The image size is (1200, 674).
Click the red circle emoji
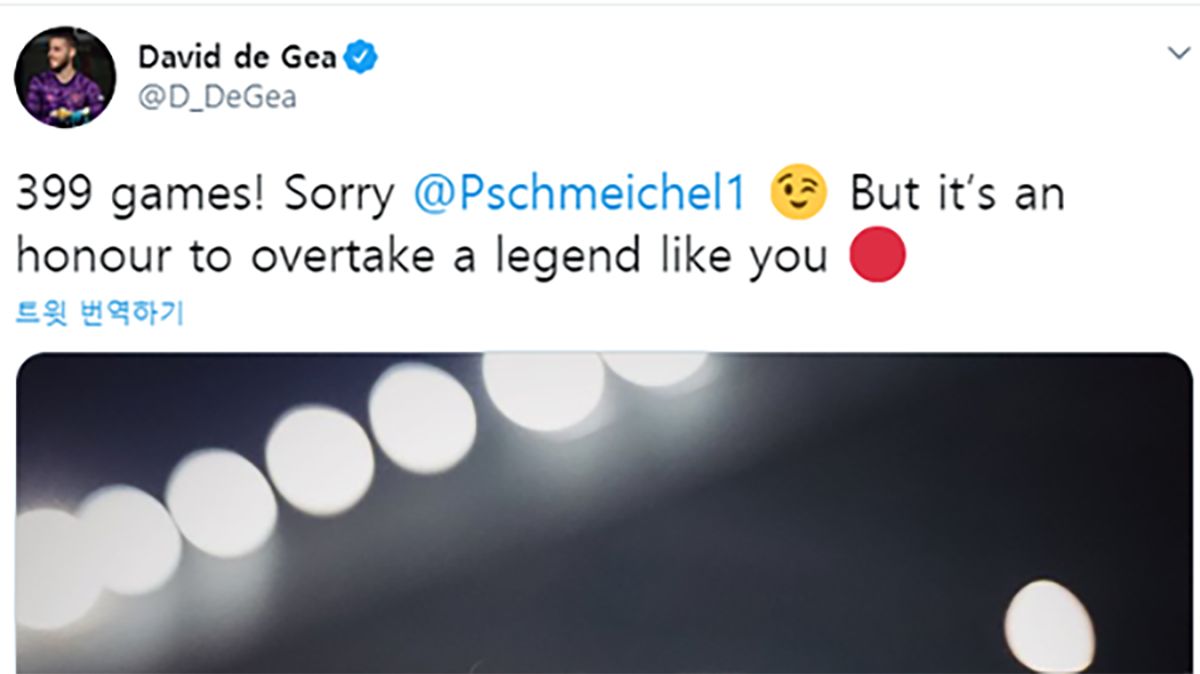point(877,256)
